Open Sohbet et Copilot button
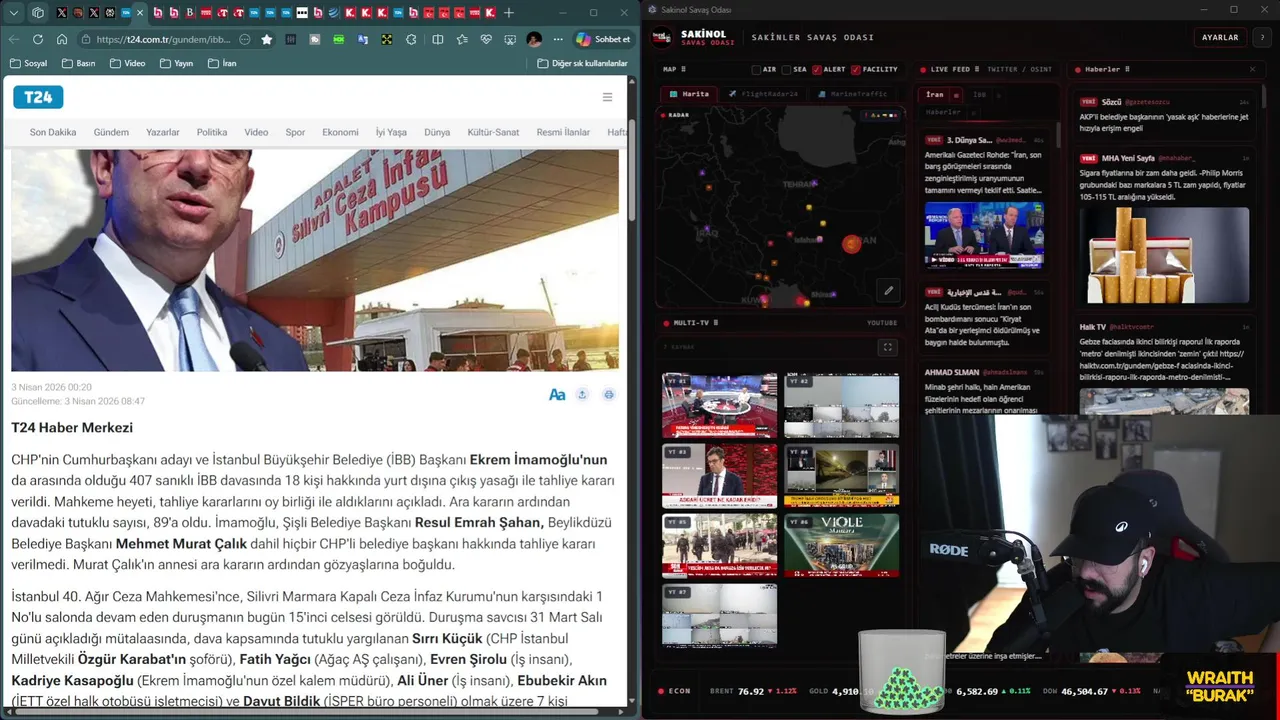The width and height of the screenshot is (1280, 720). [603, 39]
